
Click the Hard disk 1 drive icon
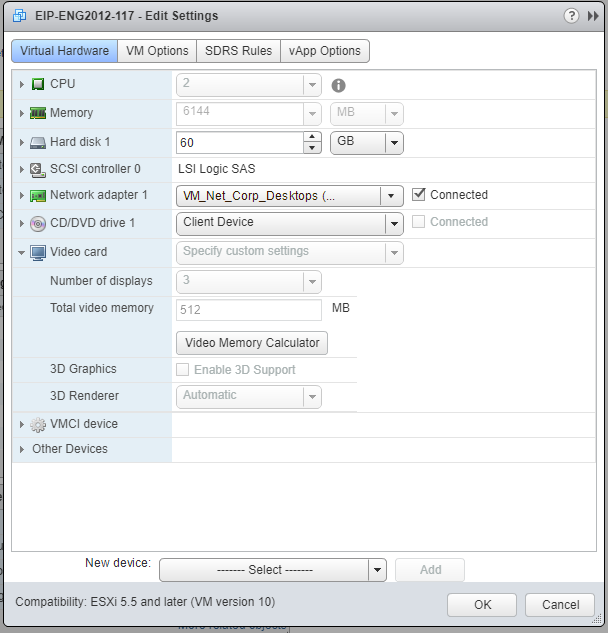(38, 143)
